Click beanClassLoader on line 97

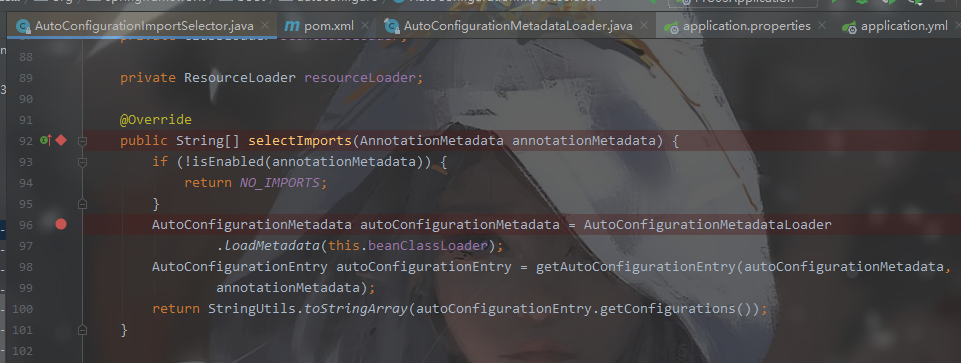(x=427, y=246)
